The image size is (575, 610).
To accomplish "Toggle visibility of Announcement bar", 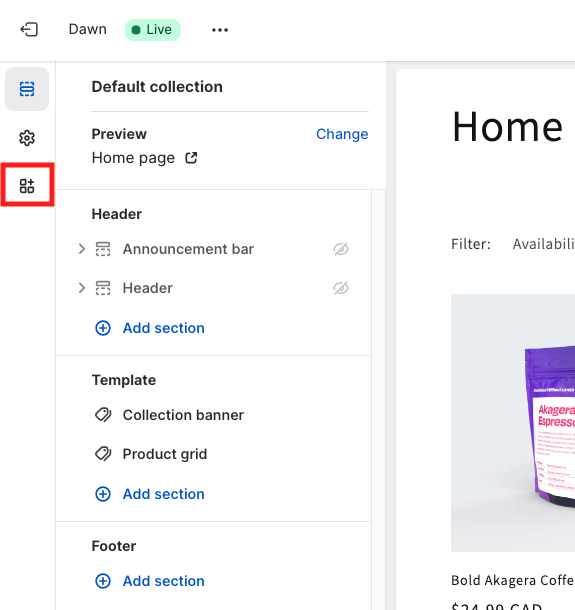I will (341, 249).
